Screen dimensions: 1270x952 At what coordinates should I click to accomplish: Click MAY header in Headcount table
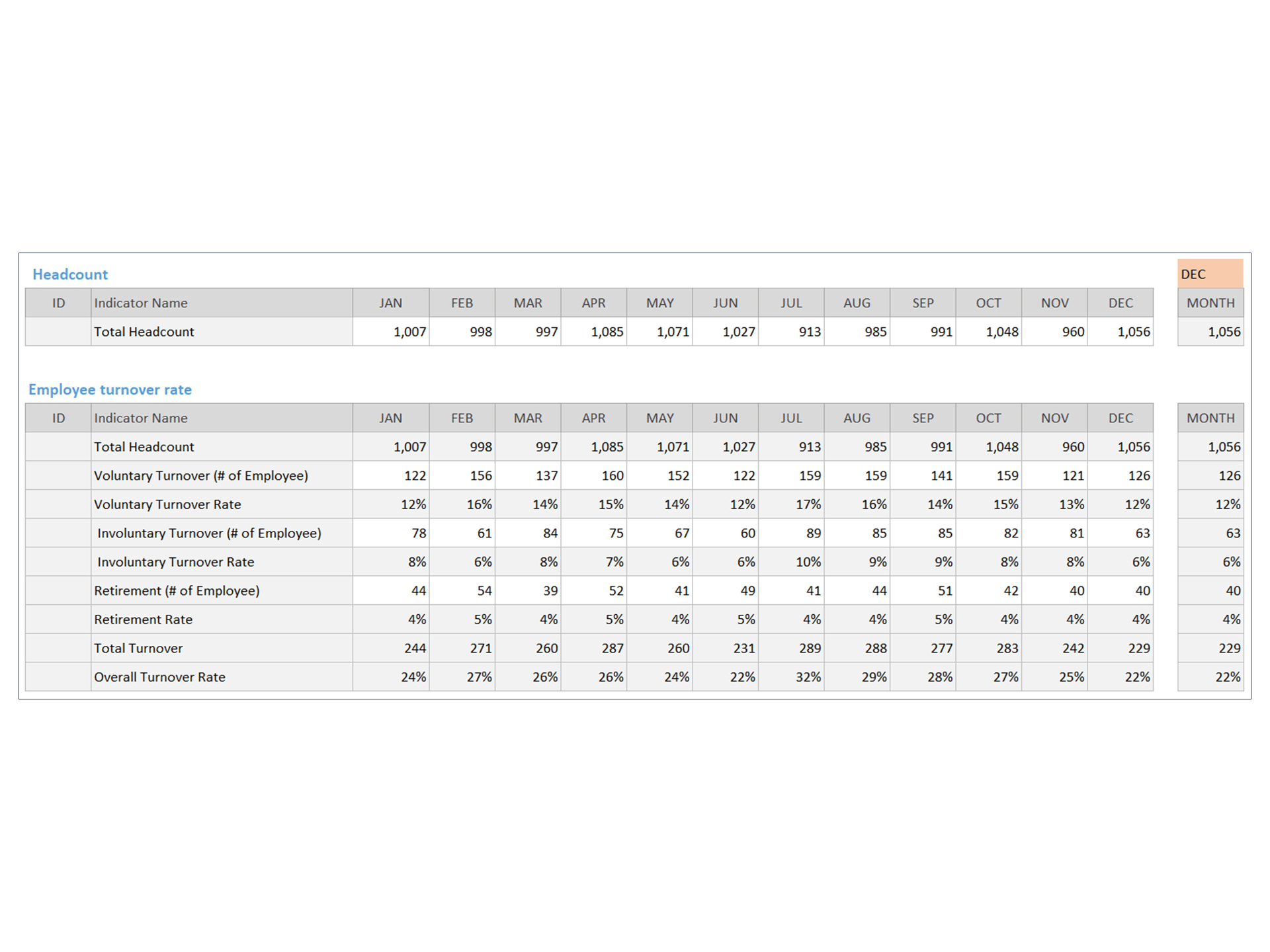659,303
